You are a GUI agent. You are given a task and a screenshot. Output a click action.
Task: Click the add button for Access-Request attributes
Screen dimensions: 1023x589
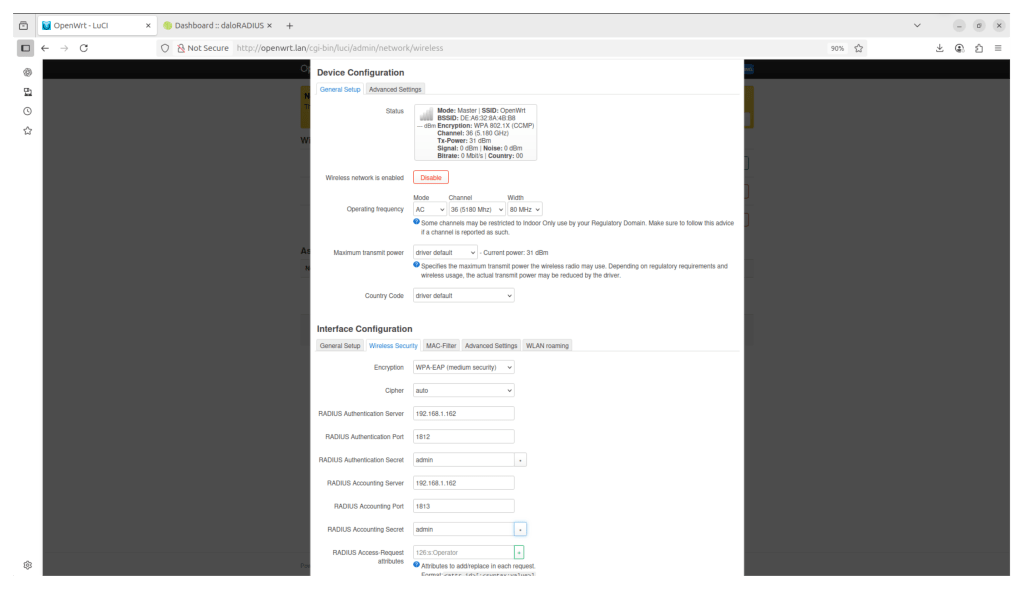[x=519, y=552]
